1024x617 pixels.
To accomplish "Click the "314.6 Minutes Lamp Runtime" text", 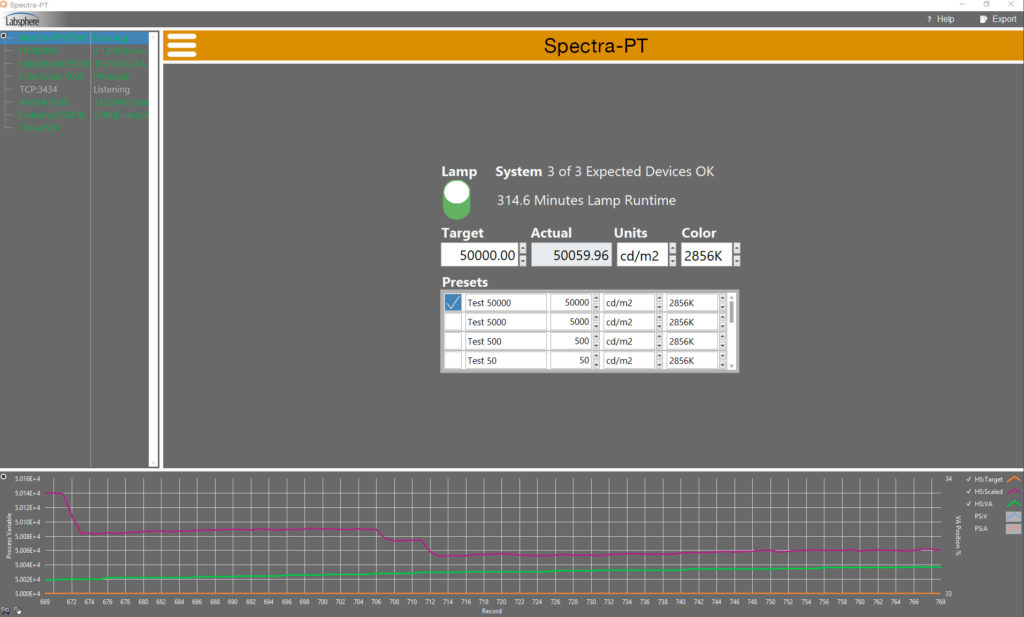I will pos(586,200).
